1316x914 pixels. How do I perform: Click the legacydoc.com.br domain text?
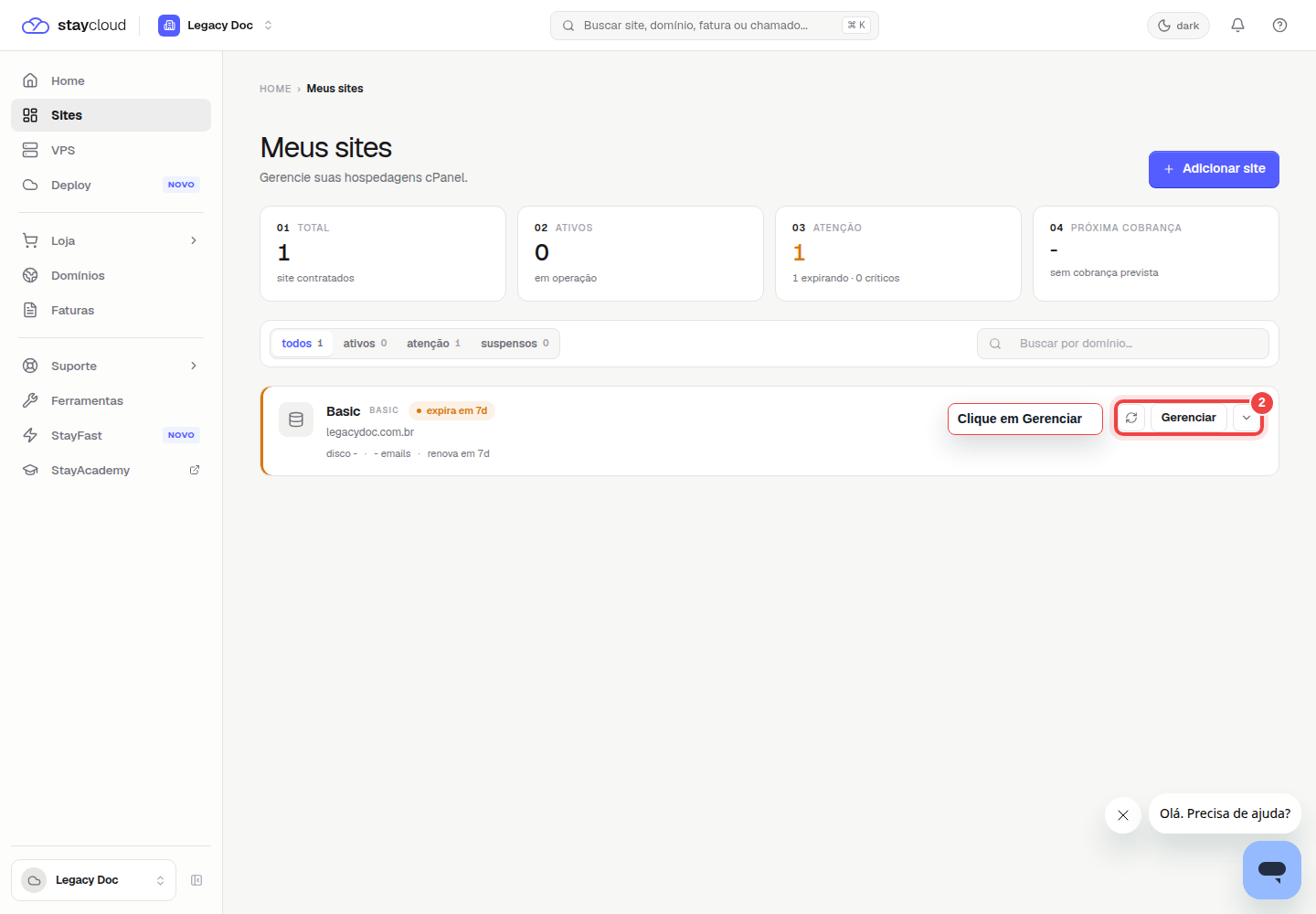370,432
